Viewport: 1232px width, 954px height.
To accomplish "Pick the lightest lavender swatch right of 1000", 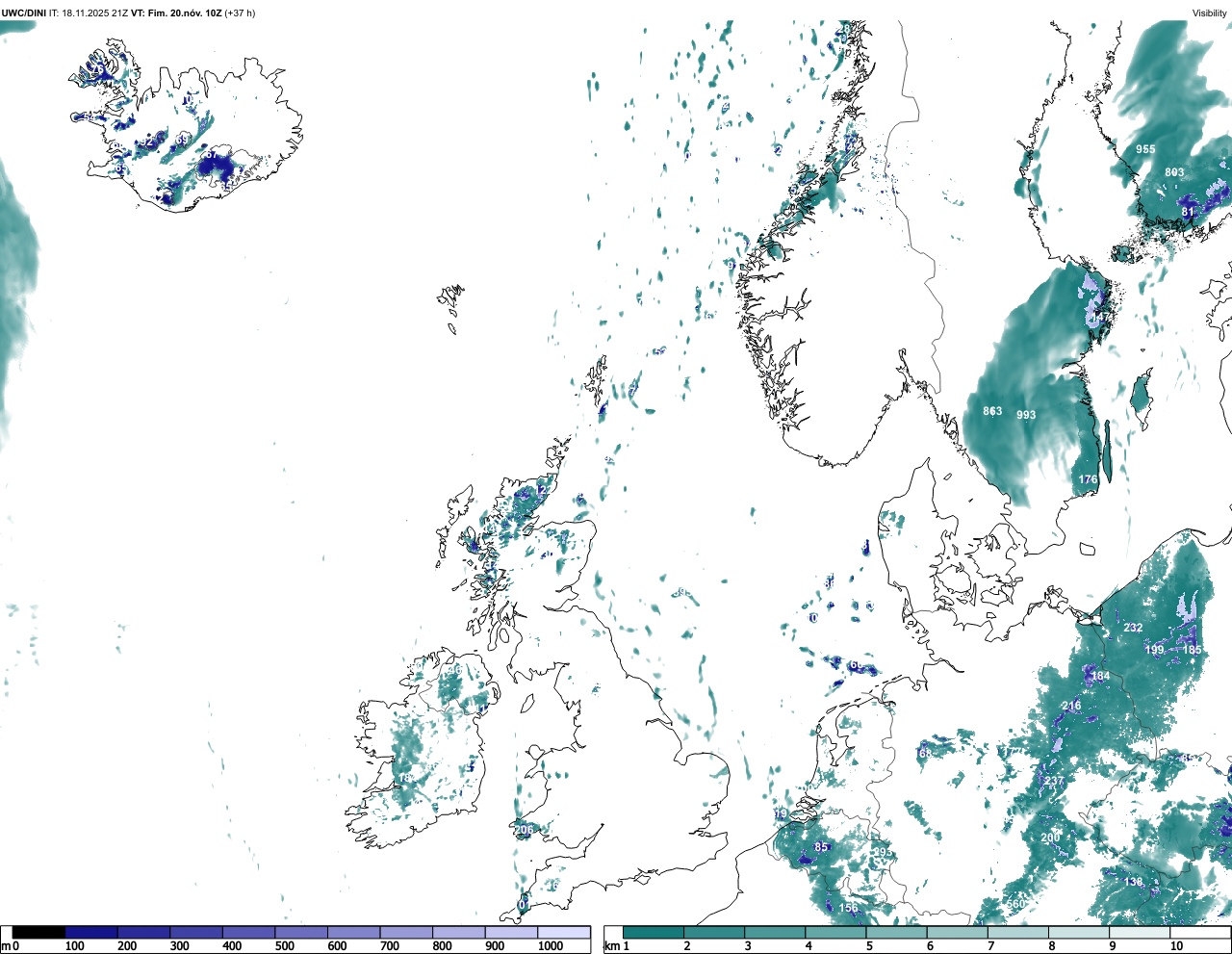I will (x=564, y=932).
